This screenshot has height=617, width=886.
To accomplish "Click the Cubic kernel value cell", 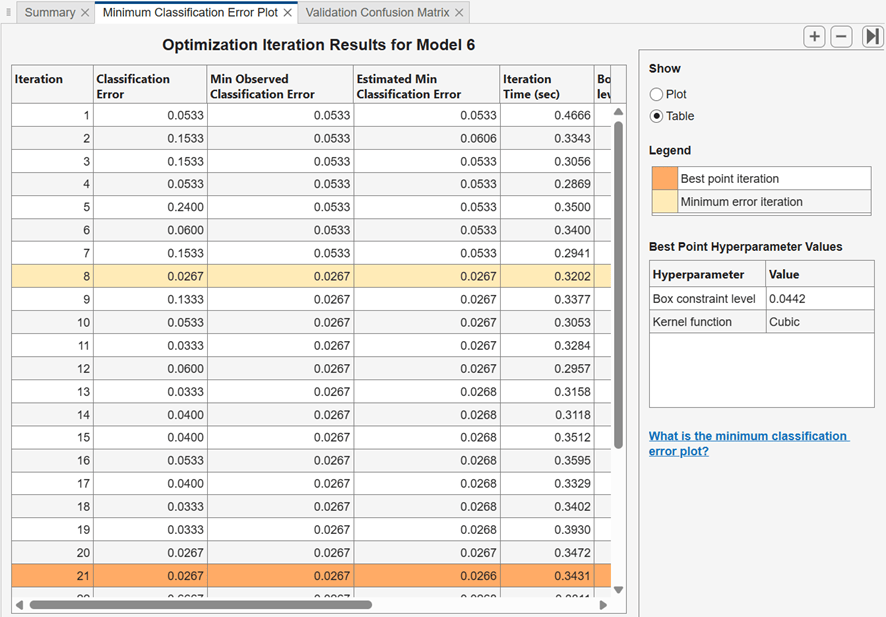I will [820, 322].
